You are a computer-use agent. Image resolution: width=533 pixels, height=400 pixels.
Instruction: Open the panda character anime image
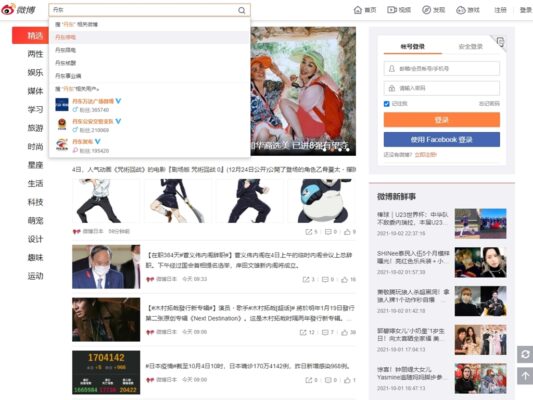click(321, 201)
